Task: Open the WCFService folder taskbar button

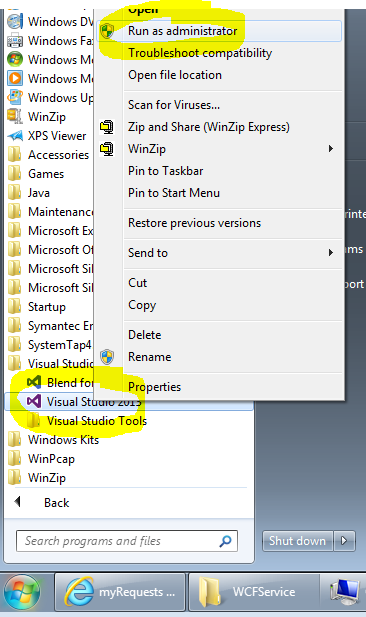Action: point(254,592)
